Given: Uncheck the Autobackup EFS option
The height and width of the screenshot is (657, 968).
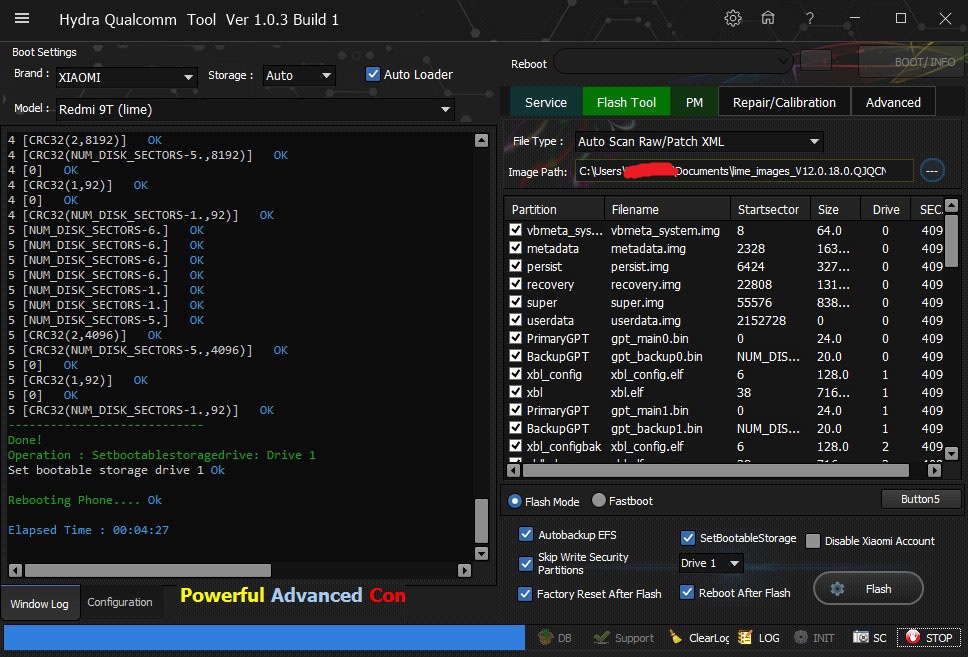Looking at the screenshot, I should (526, 534).
